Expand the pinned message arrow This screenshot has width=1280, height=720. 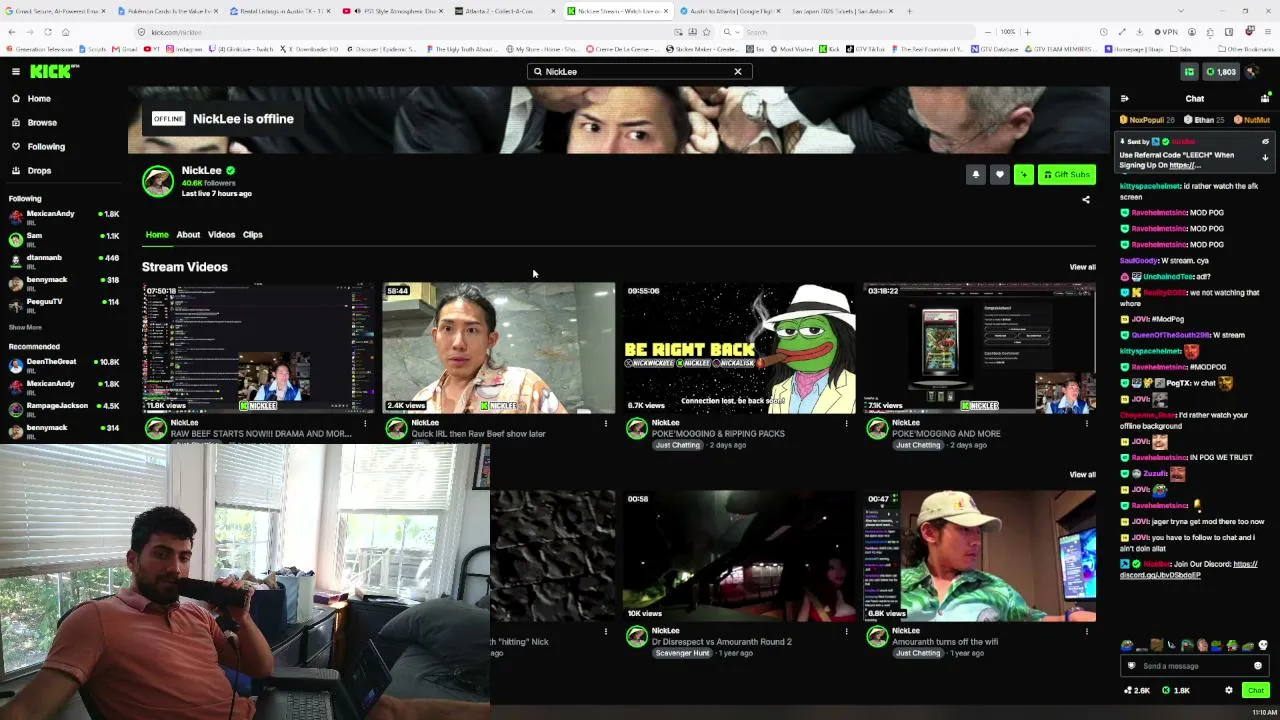tap(1265, 158)
